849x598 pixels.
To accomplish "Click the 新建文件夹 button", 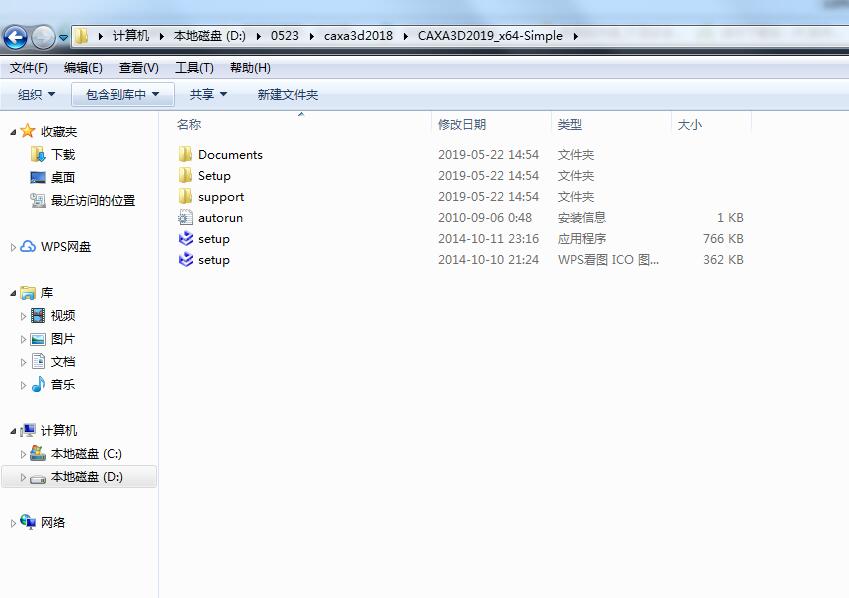I will tap(288, 95).
